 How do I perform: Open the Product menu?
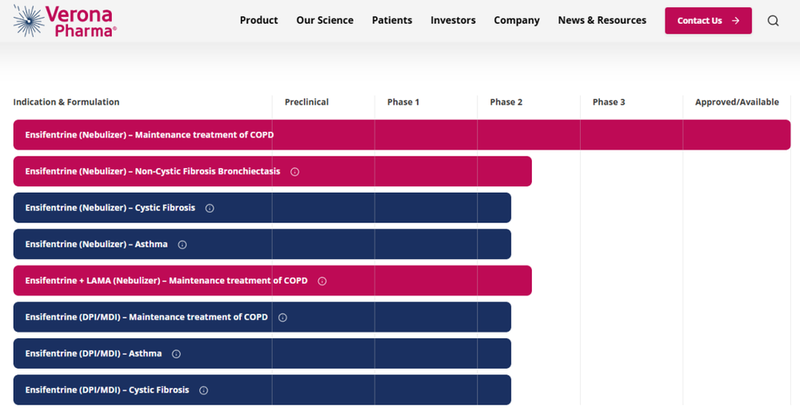coord(259,21)
